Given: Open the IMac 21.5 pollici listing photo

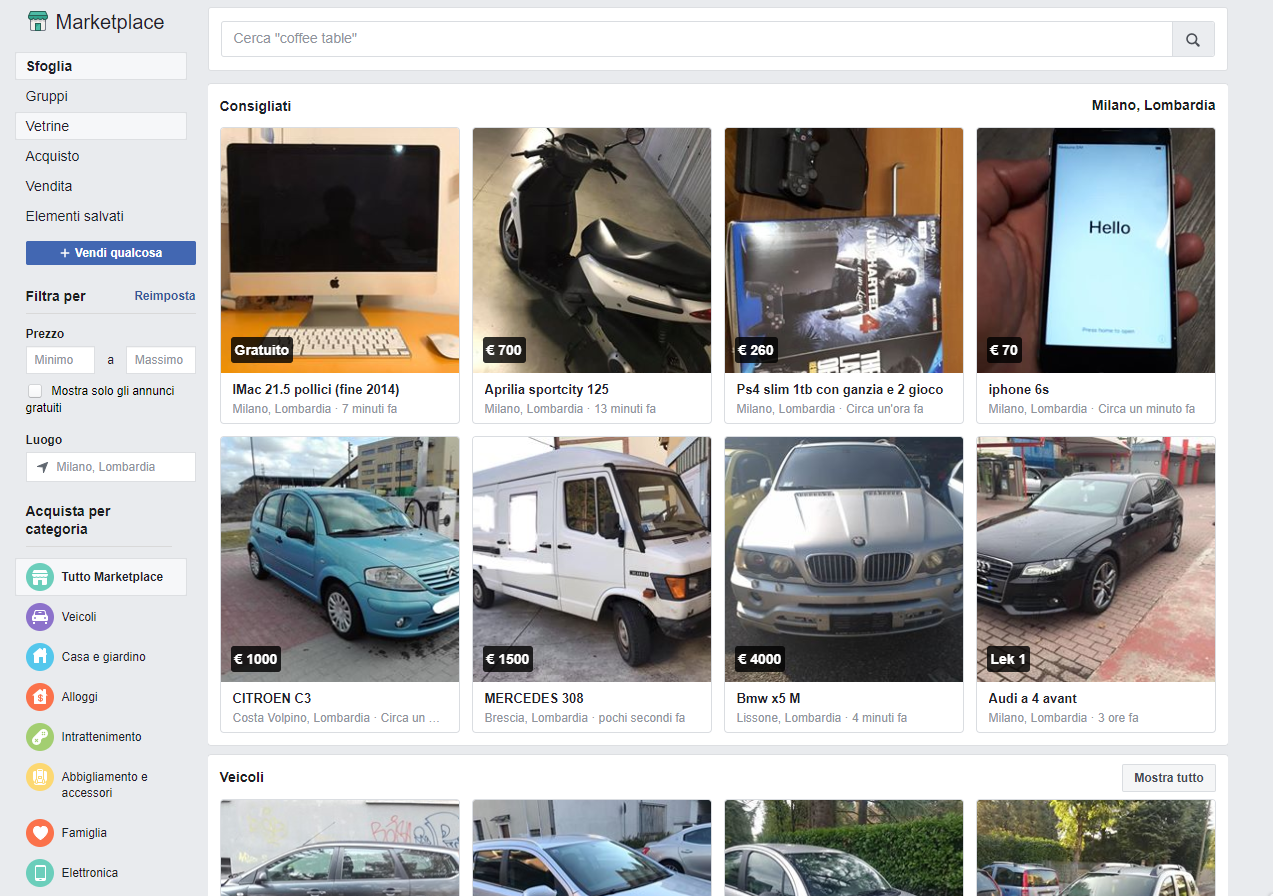Looking at the screenshot, I should [340, 250].
